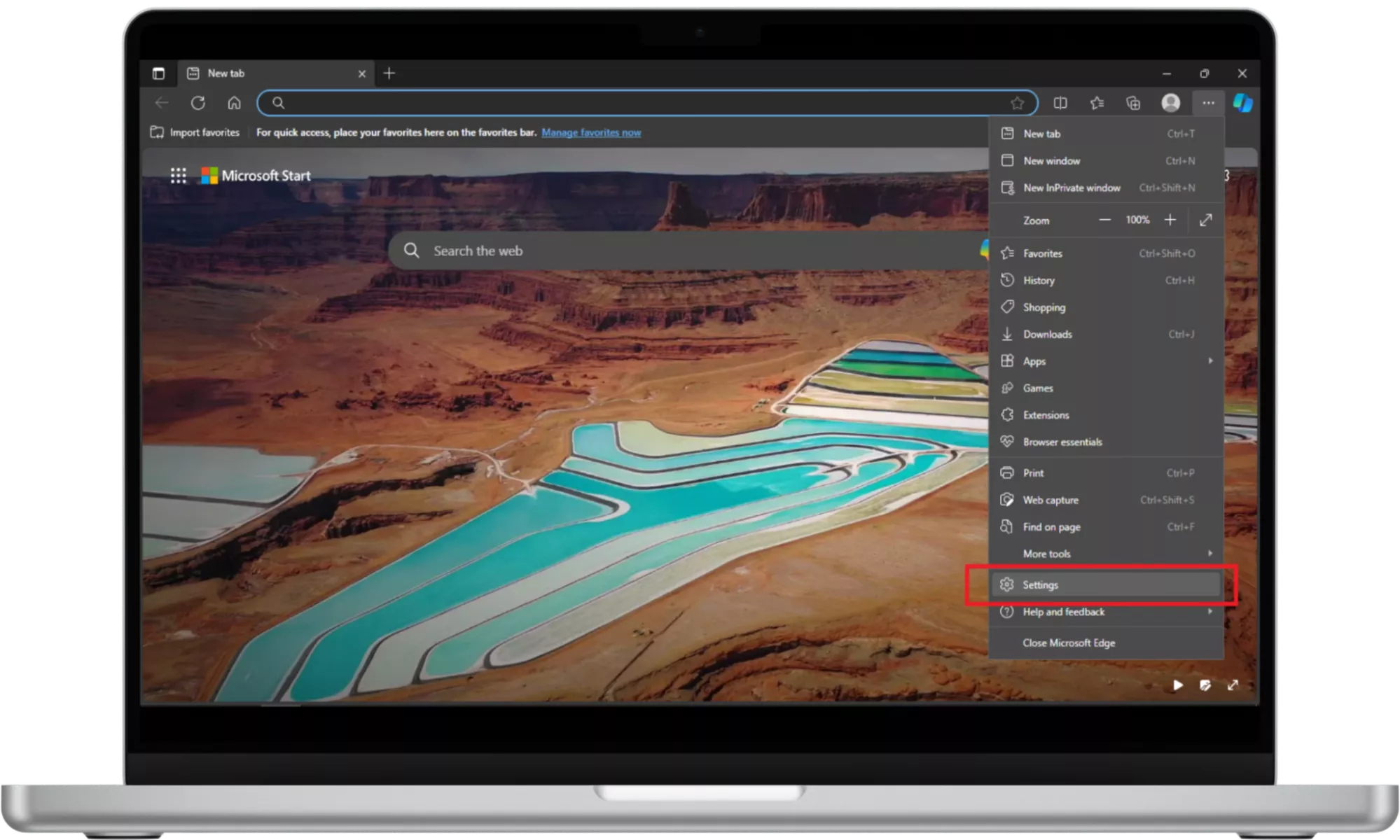The image size is (1400, 840).
Task: Click the Copilot icon in toolbar
Action: [1242, 103]
